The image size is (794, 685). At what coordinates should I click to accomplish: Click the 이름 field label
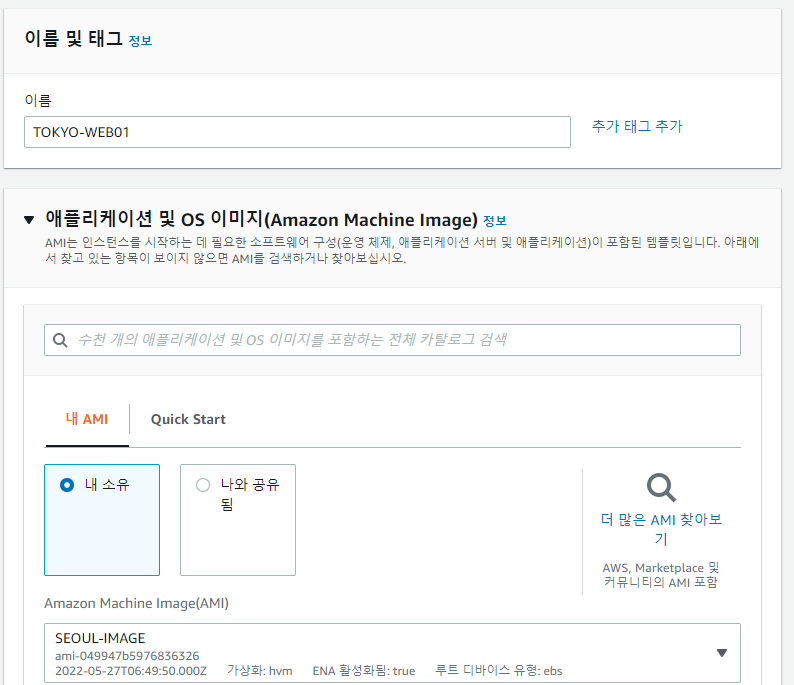point(38,100)
